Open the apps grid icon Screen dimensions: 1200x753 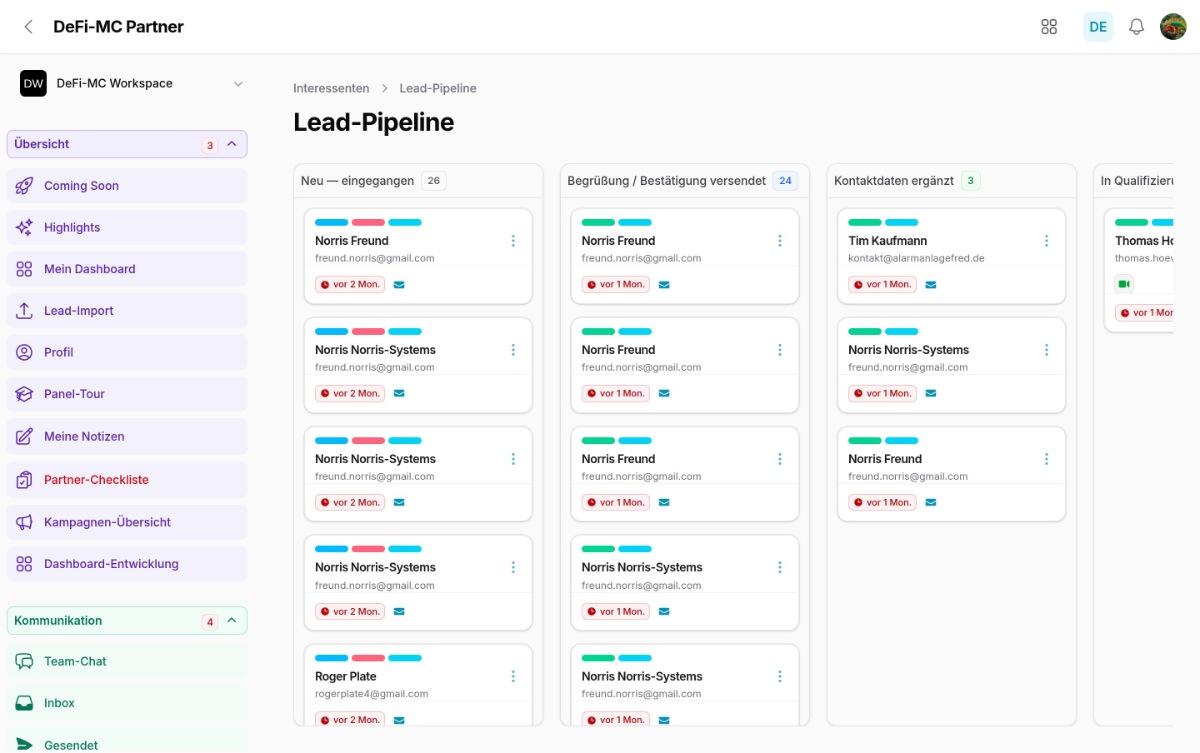(x=1049, y=27)
